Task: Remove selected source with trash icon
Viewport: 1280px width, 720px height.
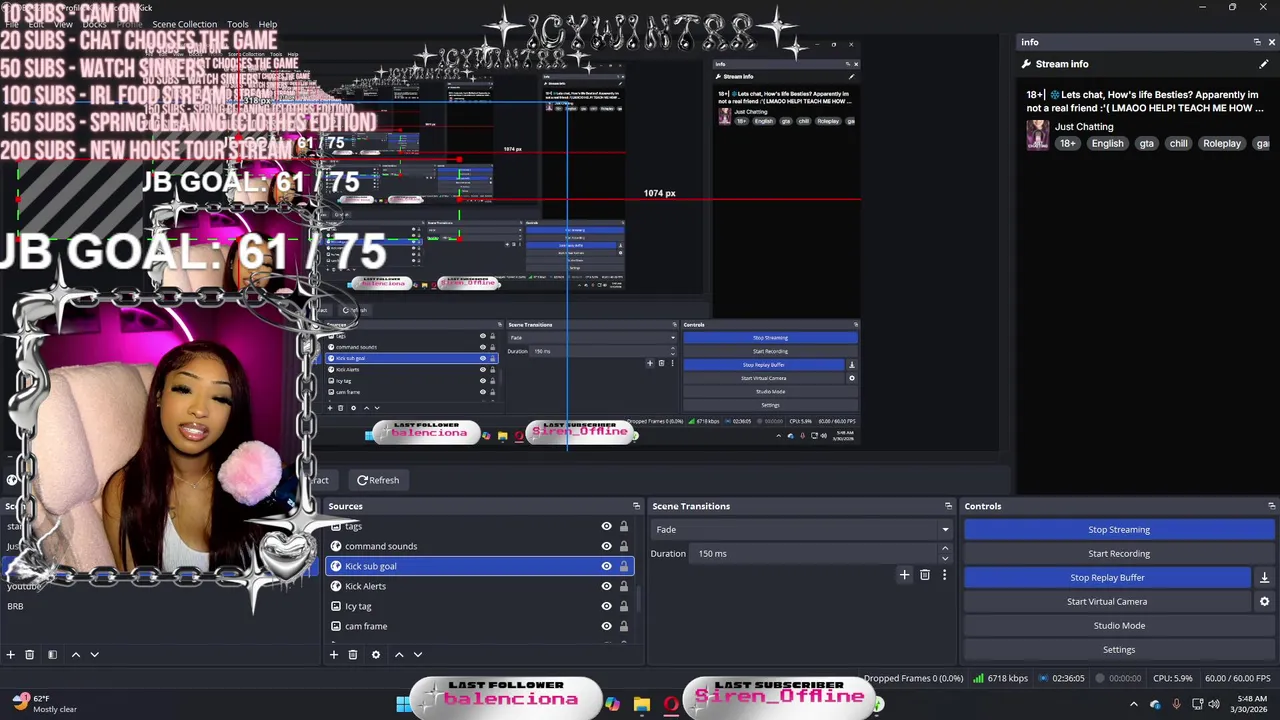Action: click(x=353, y=655)
